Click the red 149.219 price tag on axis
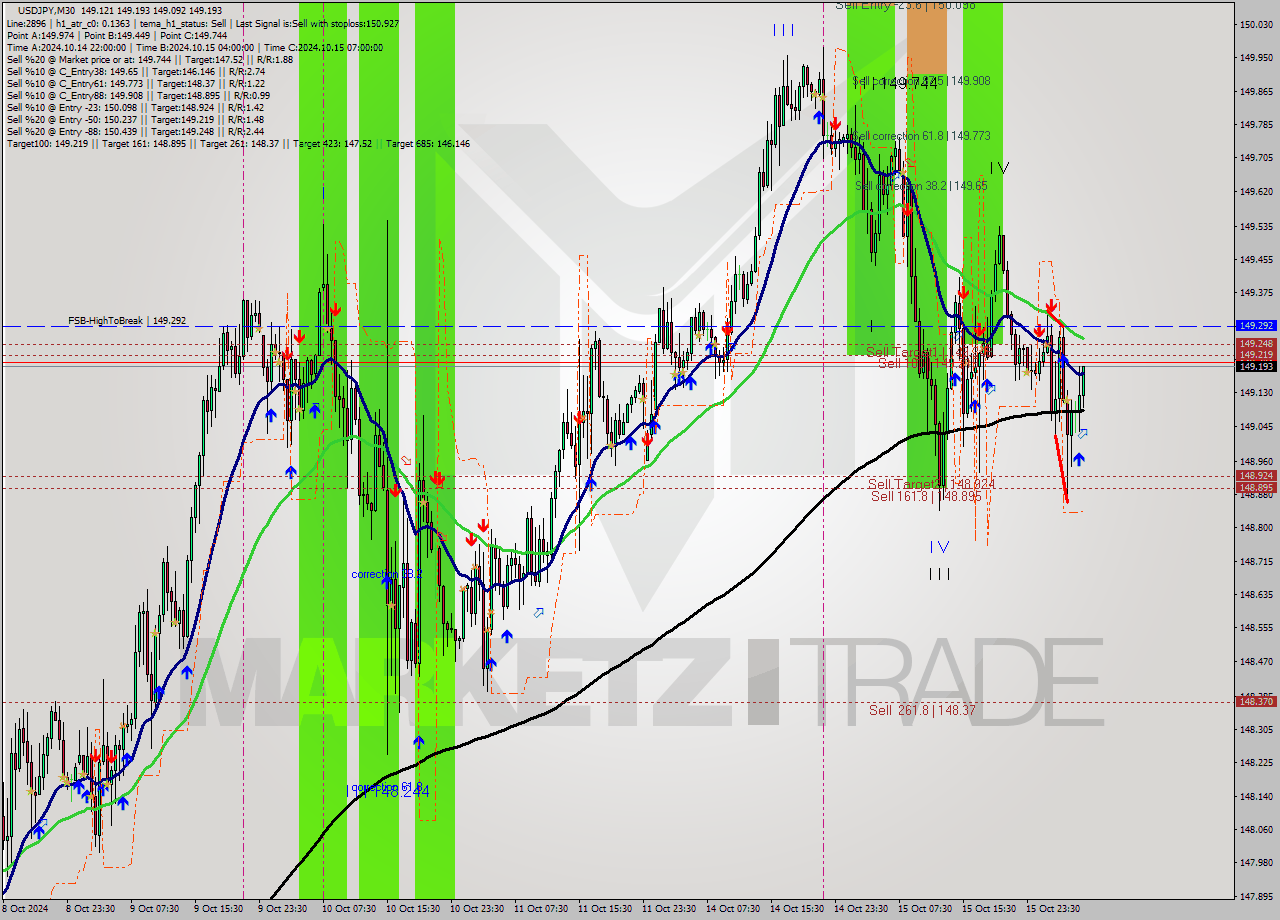 tap(1256, 355)
